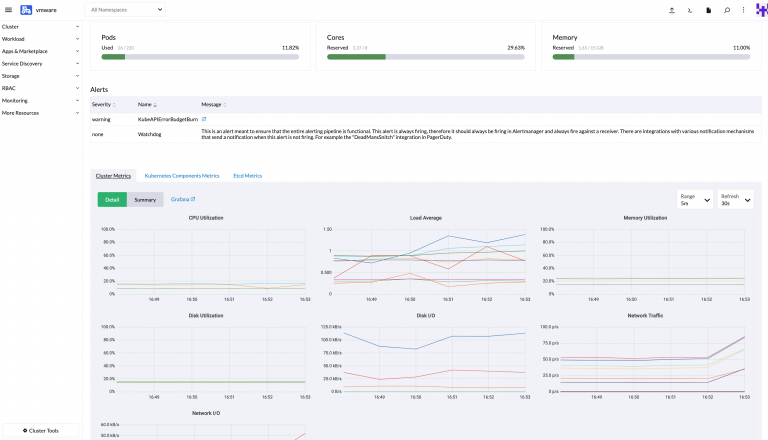Open KubeAPIErrorBudgetBurn external link icon
The image size is (768, 440).
(205, 118)
